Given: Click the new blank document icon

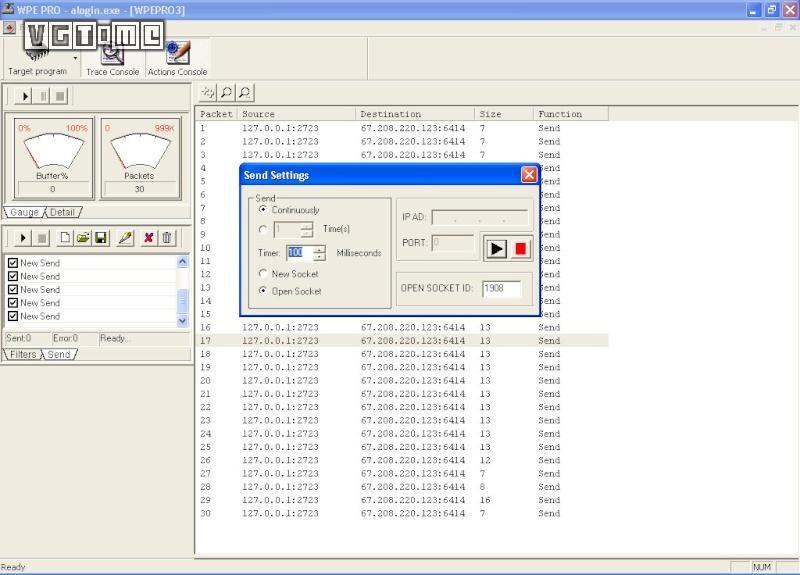Looking at the screenshot, I should pos(65,238).
